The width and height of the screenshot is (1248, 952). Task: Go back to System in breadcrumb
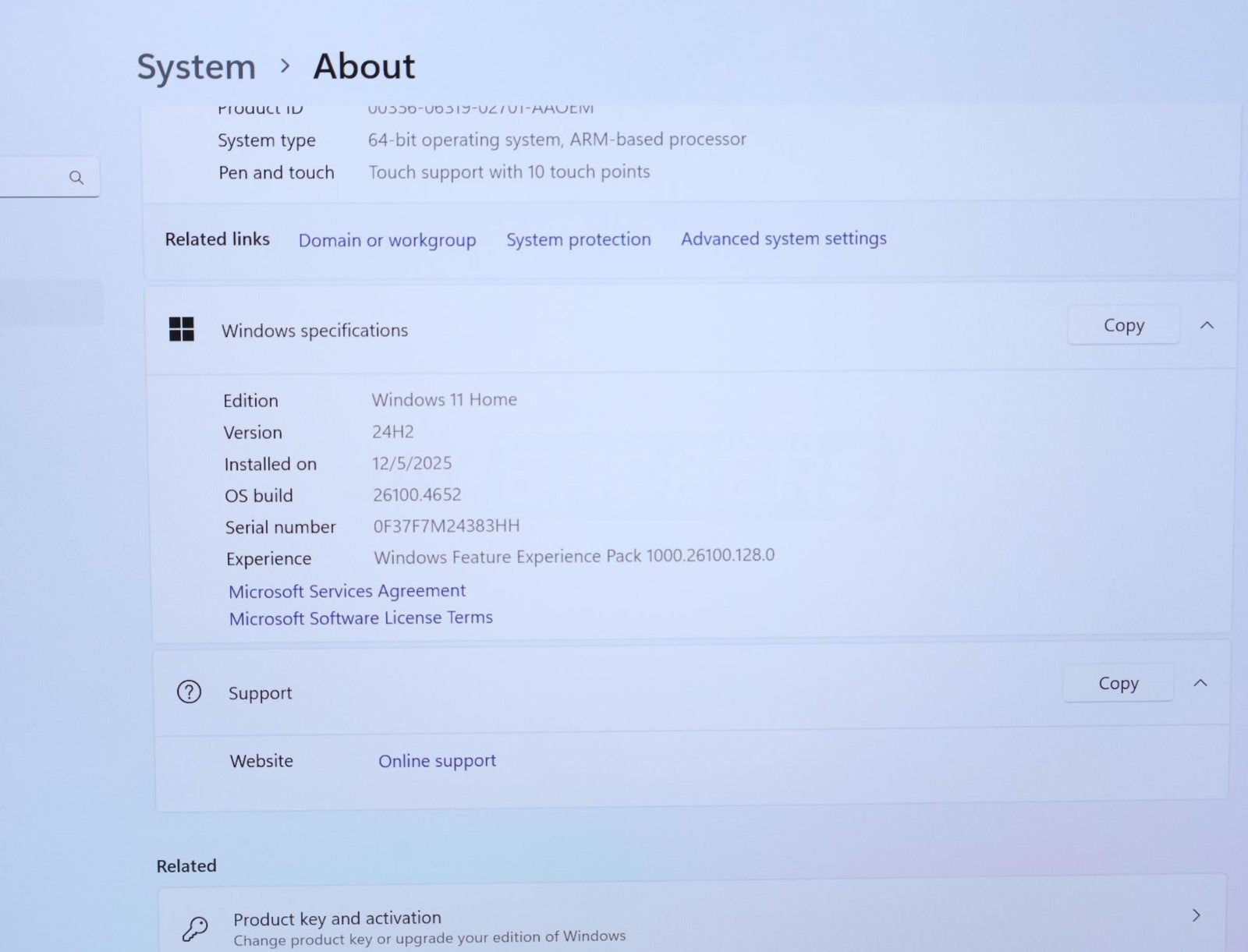coord(197,67)
